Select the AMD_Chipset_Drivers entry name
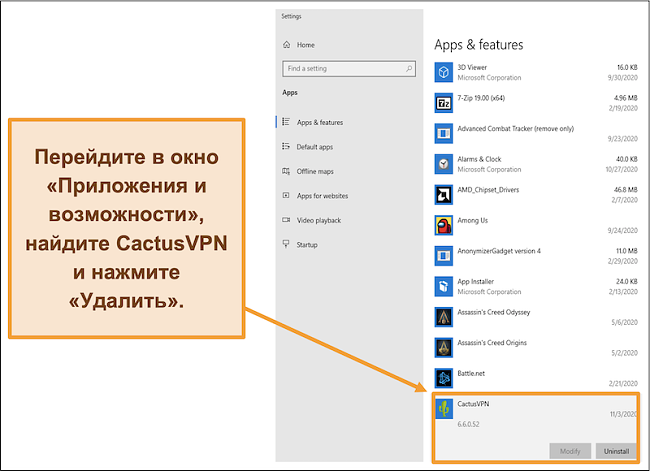The height and width of the screenshot is (471, 650). point(488,190)
